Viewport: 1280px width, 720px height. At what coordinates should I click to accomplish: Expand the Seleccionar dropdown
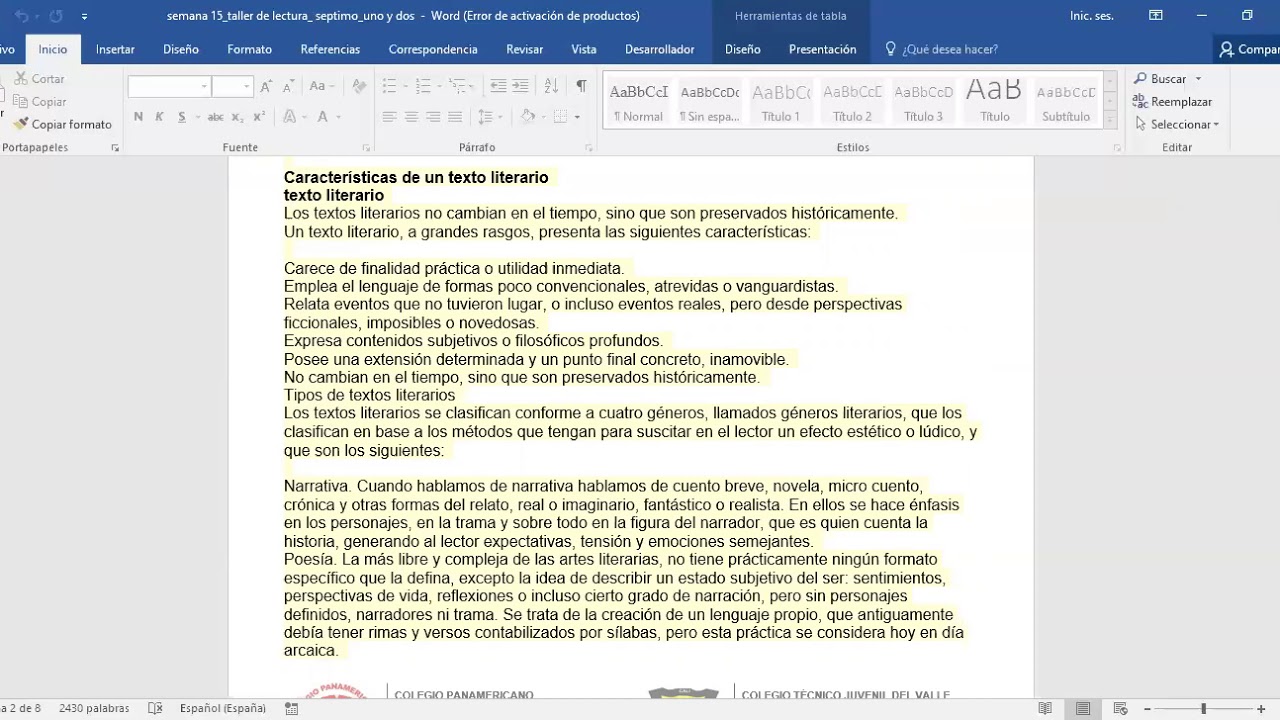(x=1216, y=125)
